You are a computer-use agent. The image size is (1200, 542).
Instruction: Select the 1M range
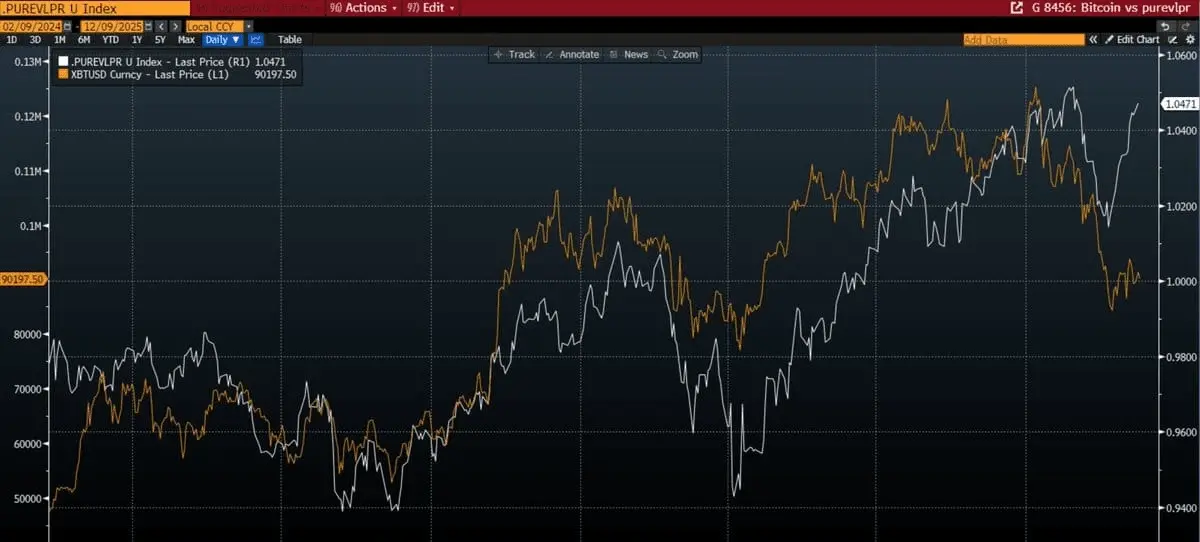60,40
